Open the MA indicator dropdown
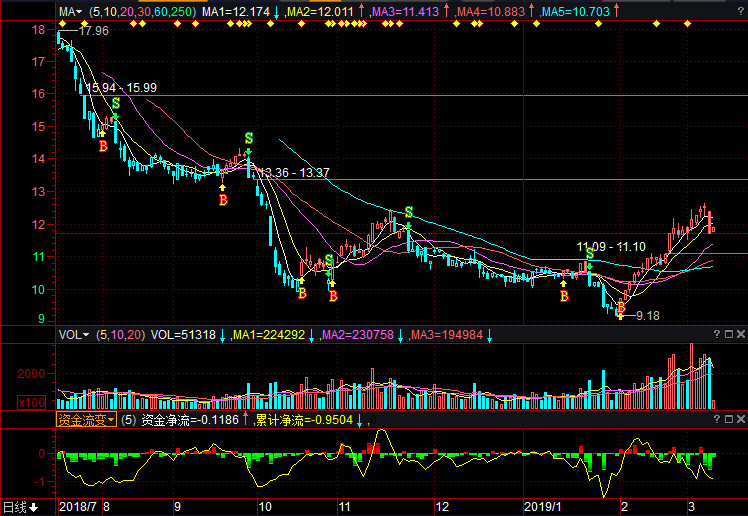 click(x=69, y=12)
